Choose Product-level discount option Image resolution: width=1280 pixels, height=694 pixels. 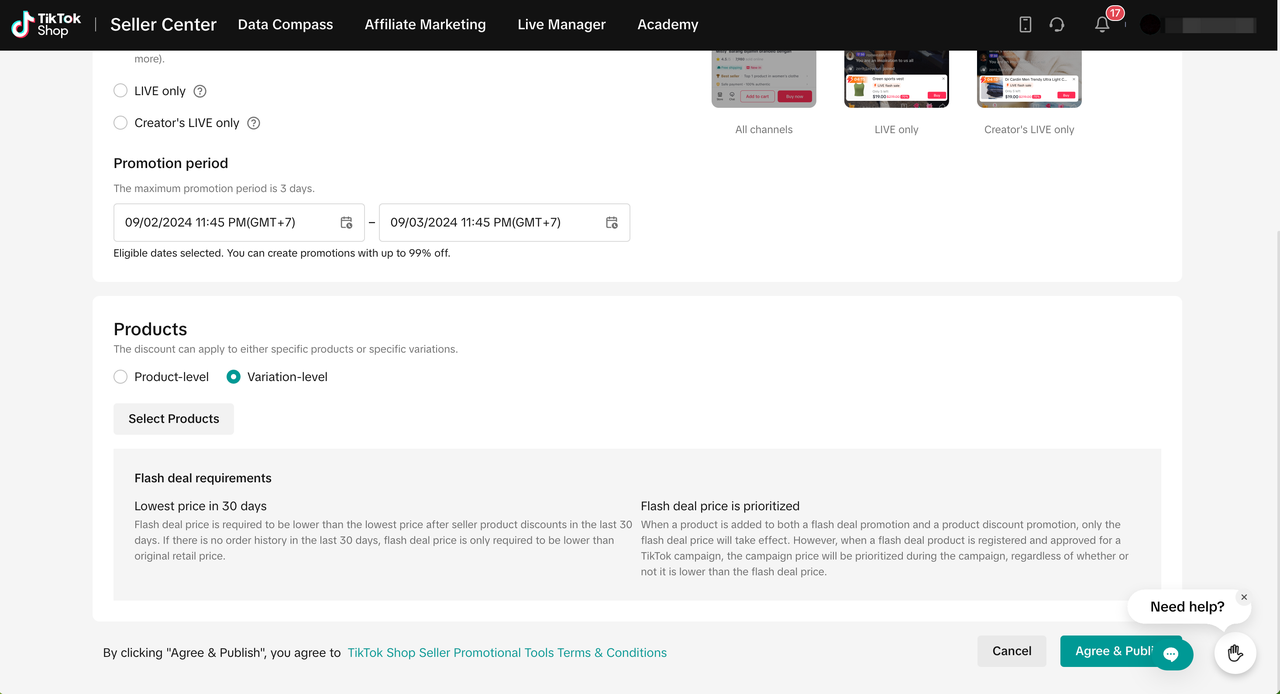(x=121, y=377)
